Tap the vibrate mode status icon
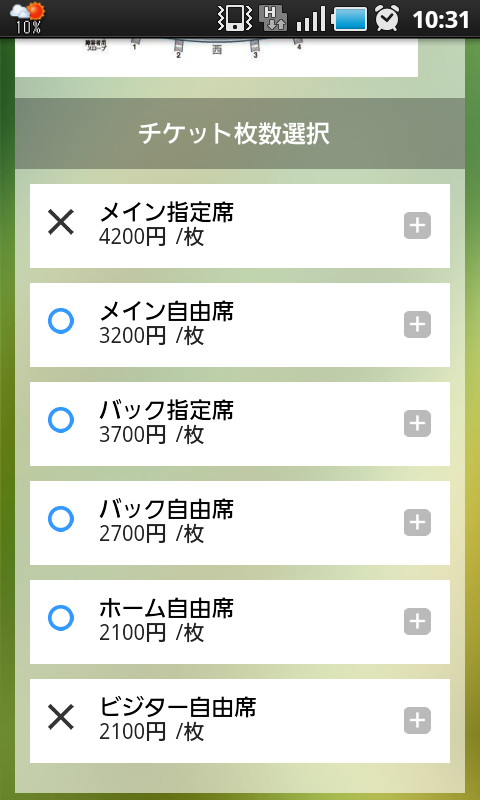The width and height of the screenshot is (480, 800). (234, 18)
